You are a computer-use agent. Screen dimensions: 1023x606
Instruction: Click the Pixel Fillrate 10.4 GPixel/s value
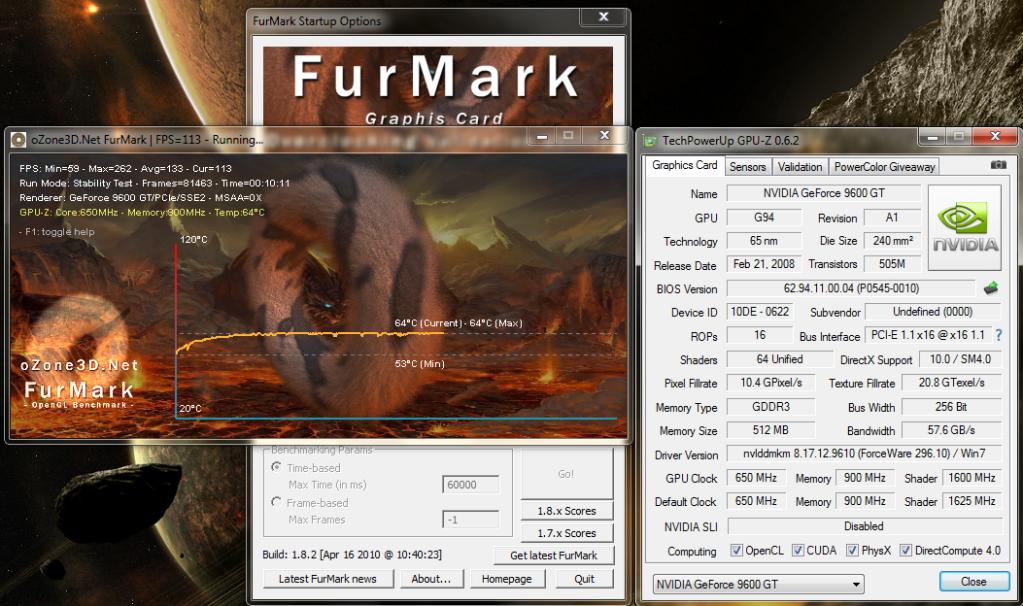771,383
